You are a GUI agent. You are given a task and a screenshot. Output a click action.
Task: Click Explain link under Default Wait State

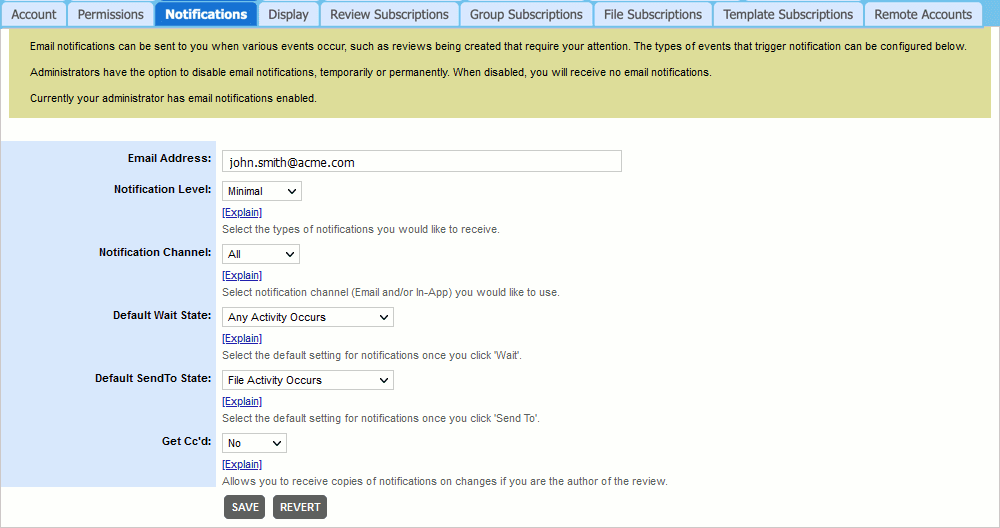[242, 339]
